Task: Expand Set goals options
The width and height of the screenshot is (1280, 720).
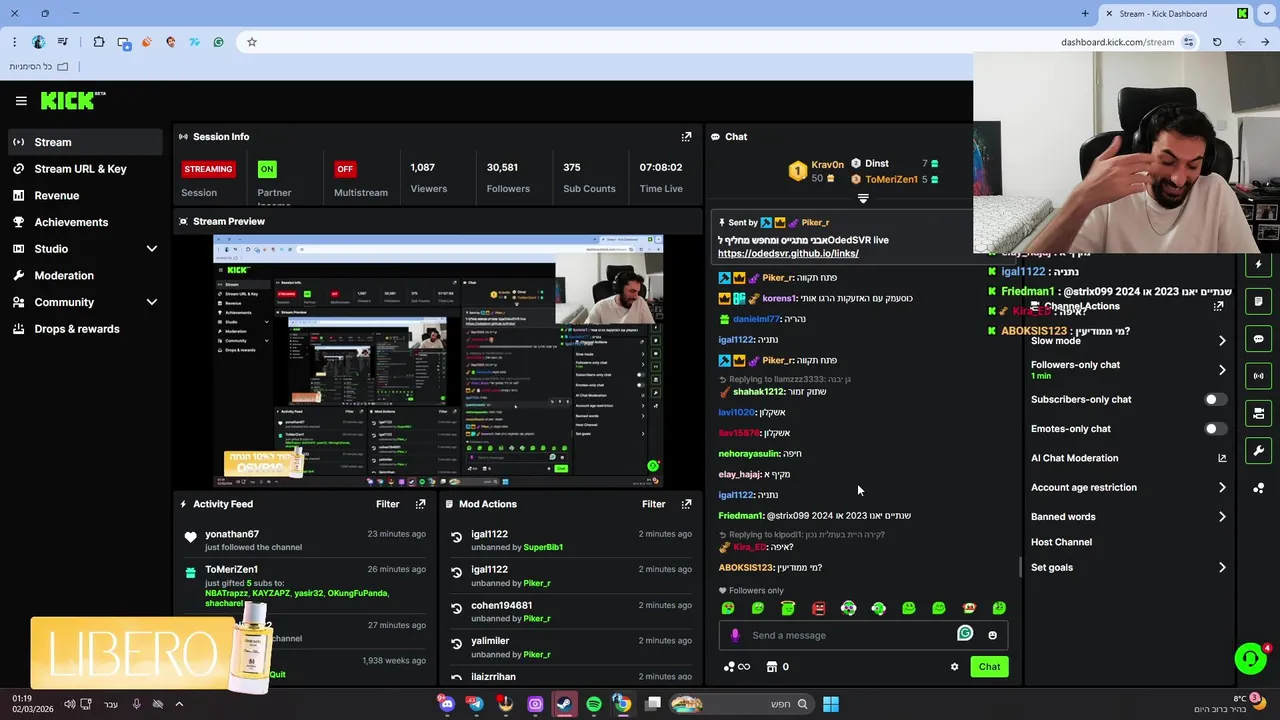Action: tap(1222, 568)
